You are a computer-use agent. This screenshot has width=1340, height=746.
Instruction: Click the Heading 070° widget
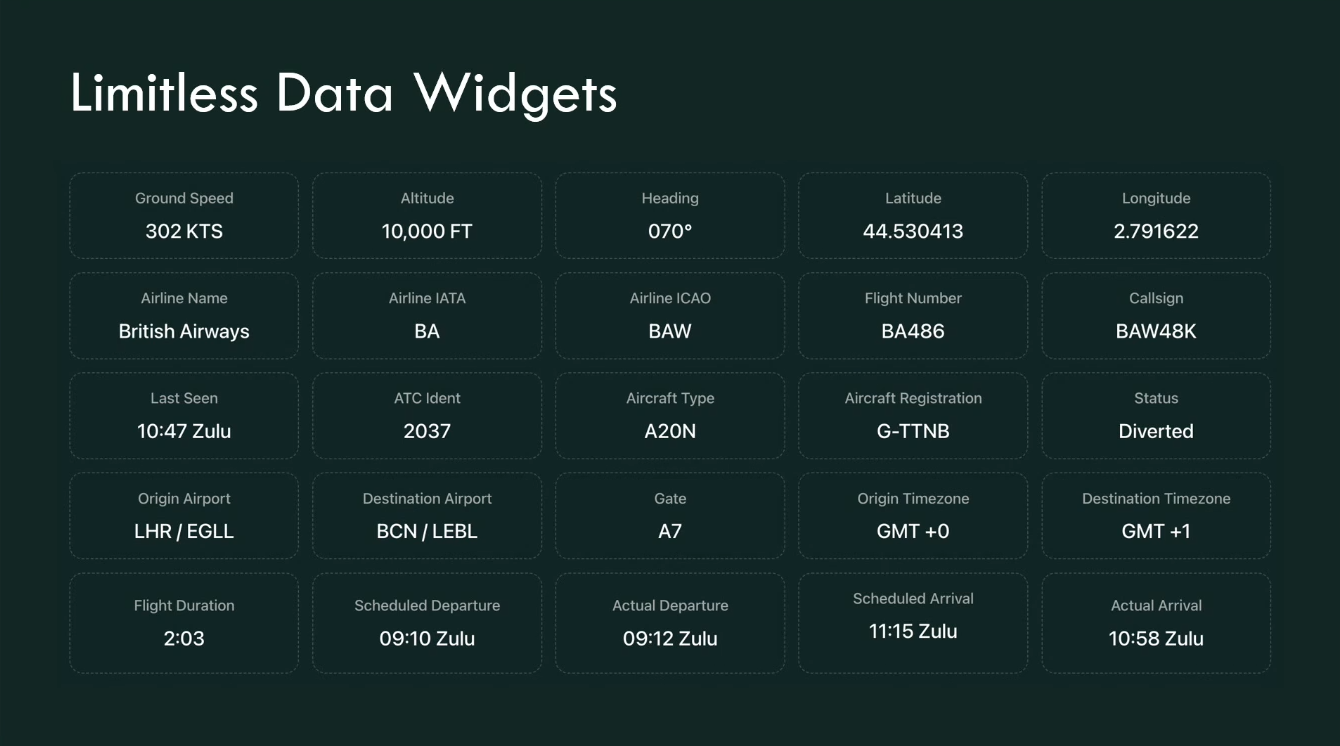(x=670, y=216)
